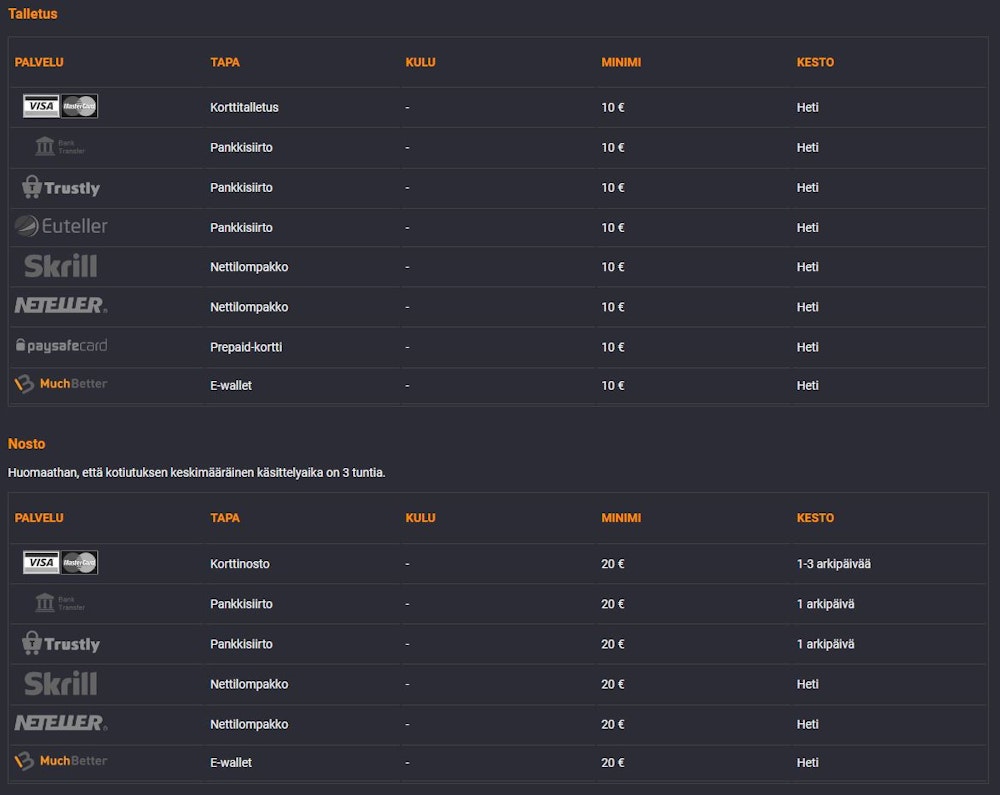Click the Nosto section heading
The image size is (1000, 795).
[x=26, y=443]
